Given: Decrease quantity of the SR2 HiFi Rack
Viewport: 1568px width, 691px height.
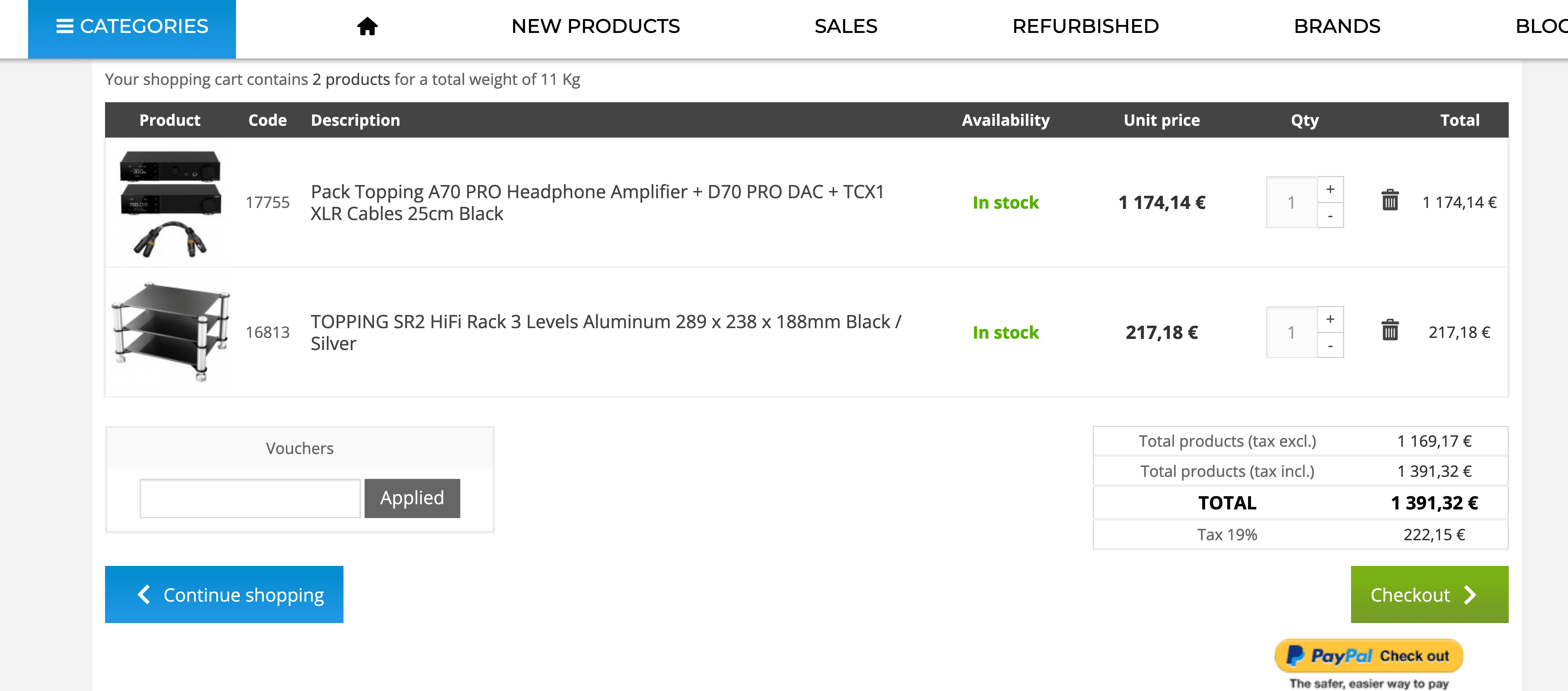Looking at the screenshot, I should point(1330,345).
